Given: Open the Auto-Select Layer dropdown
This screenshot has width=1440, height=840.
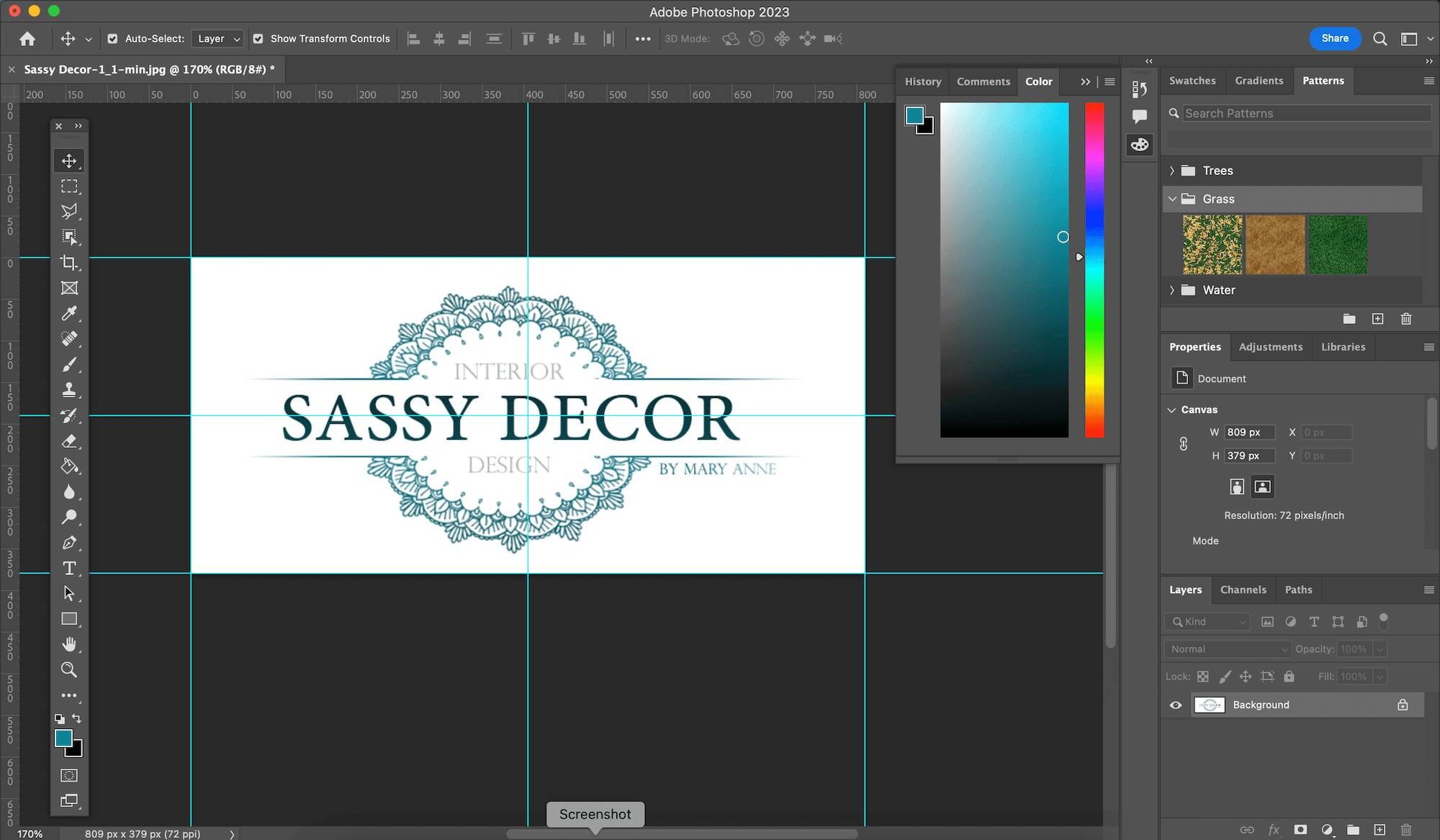Looking at the screenshot, I should pyautogui.click(x=217, y=39).
